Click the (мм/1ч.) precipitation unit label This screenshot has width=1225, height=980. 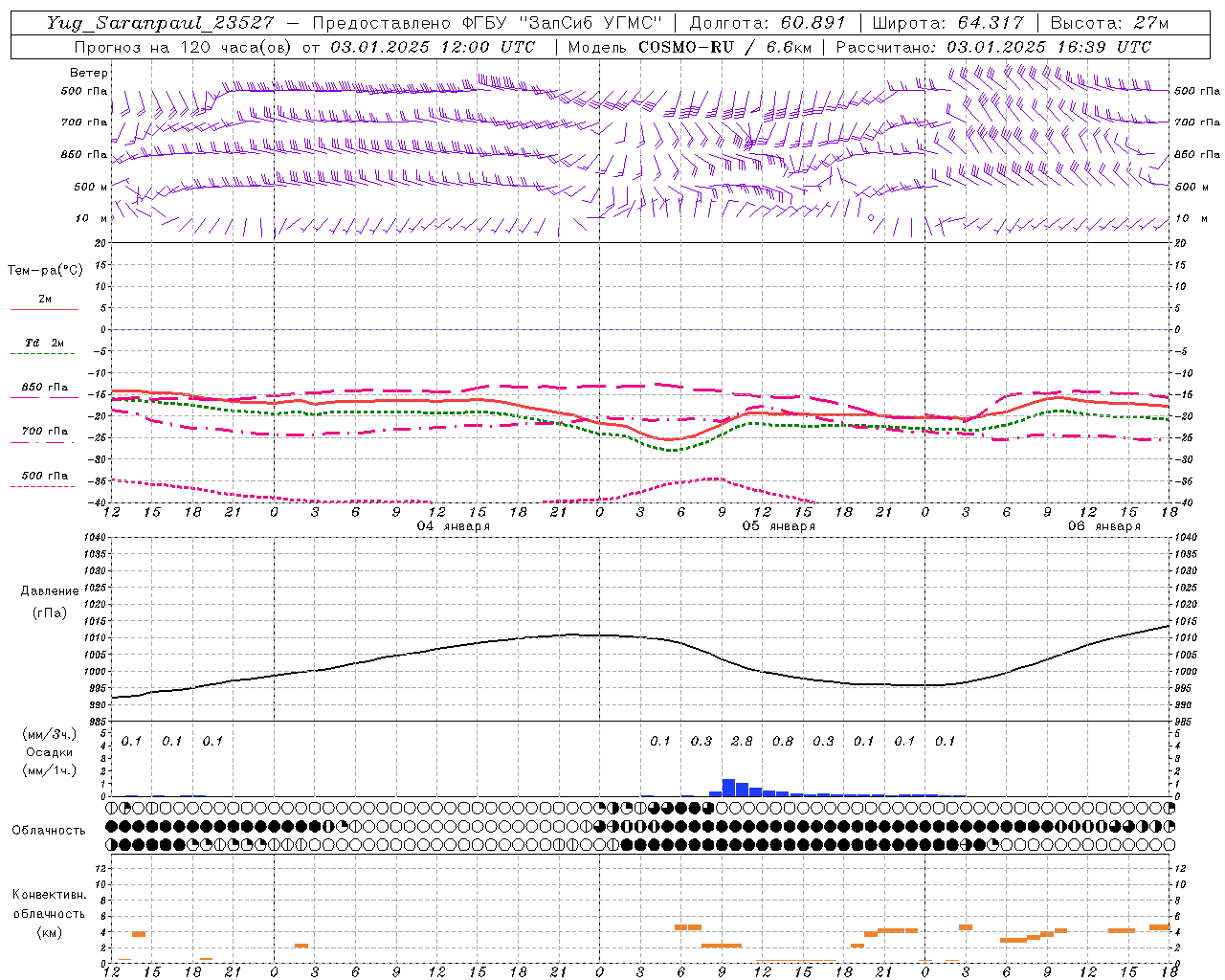[x=49, y=769]
